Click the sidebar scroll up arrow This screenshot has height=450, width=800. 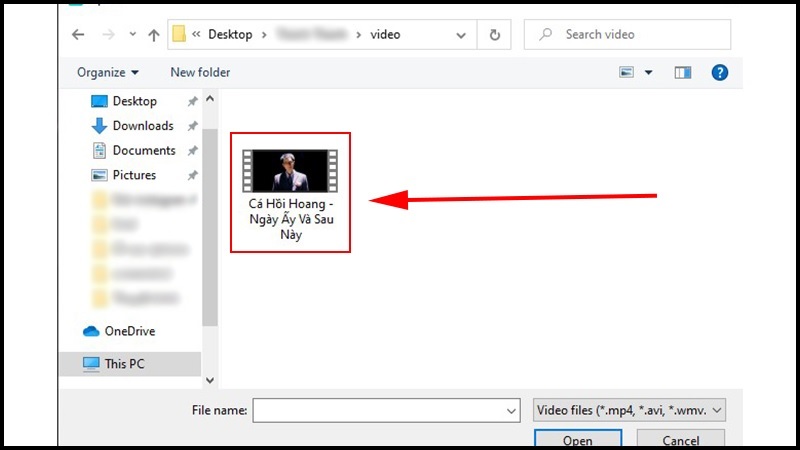click(x=210, y=99)
